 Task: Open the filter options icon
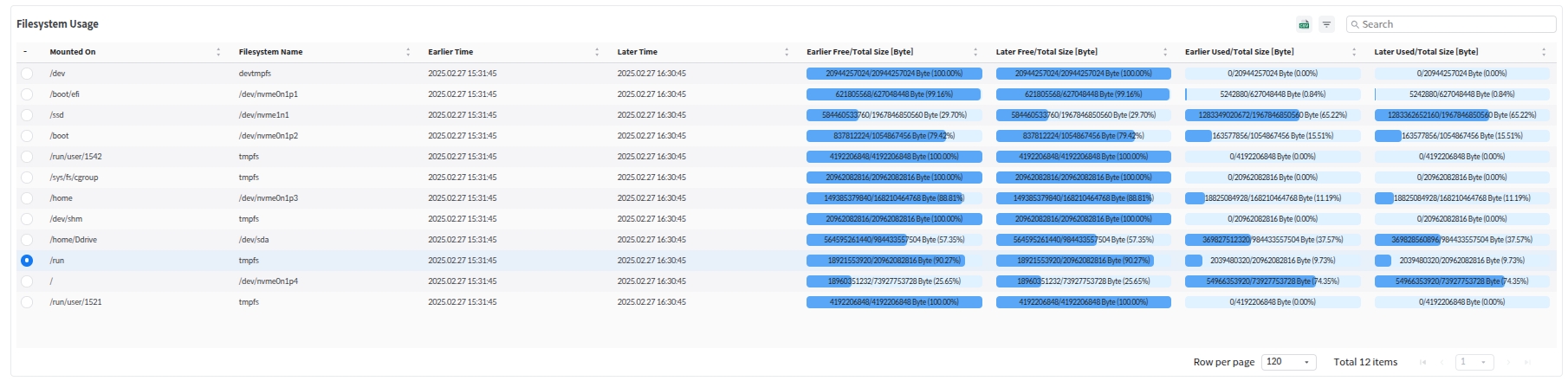(x=1326, y=25)
